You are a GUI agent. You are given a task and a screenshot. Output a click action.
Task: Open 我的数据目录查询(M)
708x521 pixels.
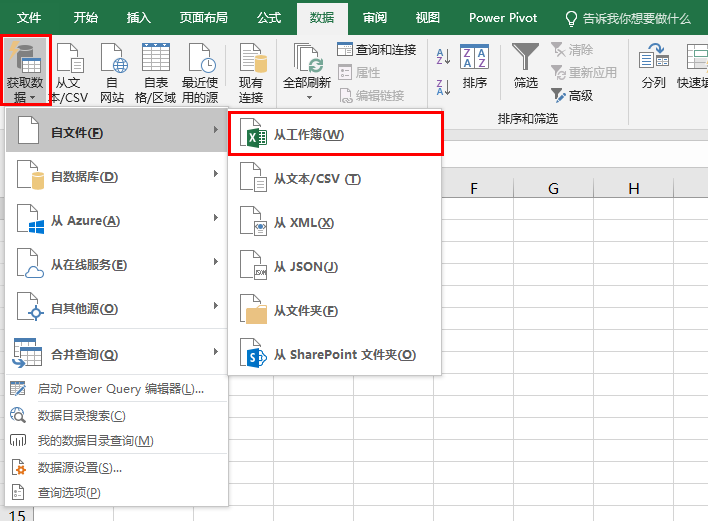tap(116, 440)
